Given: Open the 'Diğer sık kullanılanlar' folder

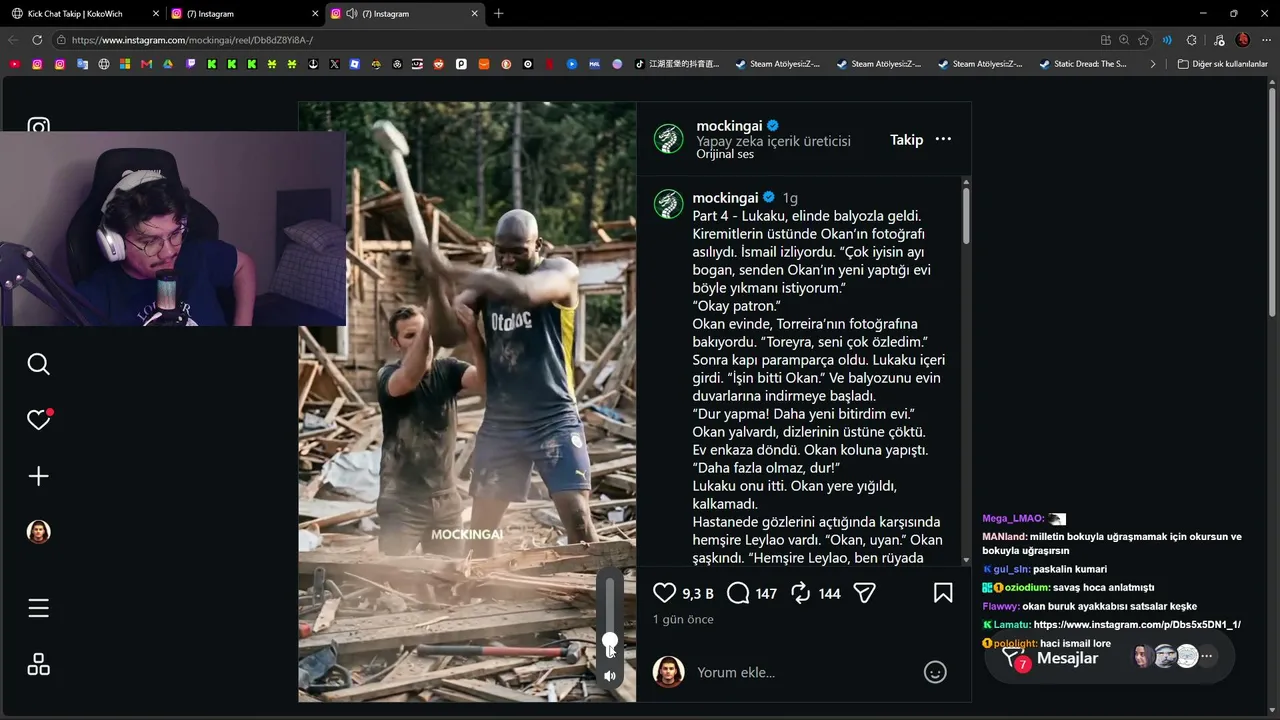Looking at the screenshot, I should pos(1222,64).
